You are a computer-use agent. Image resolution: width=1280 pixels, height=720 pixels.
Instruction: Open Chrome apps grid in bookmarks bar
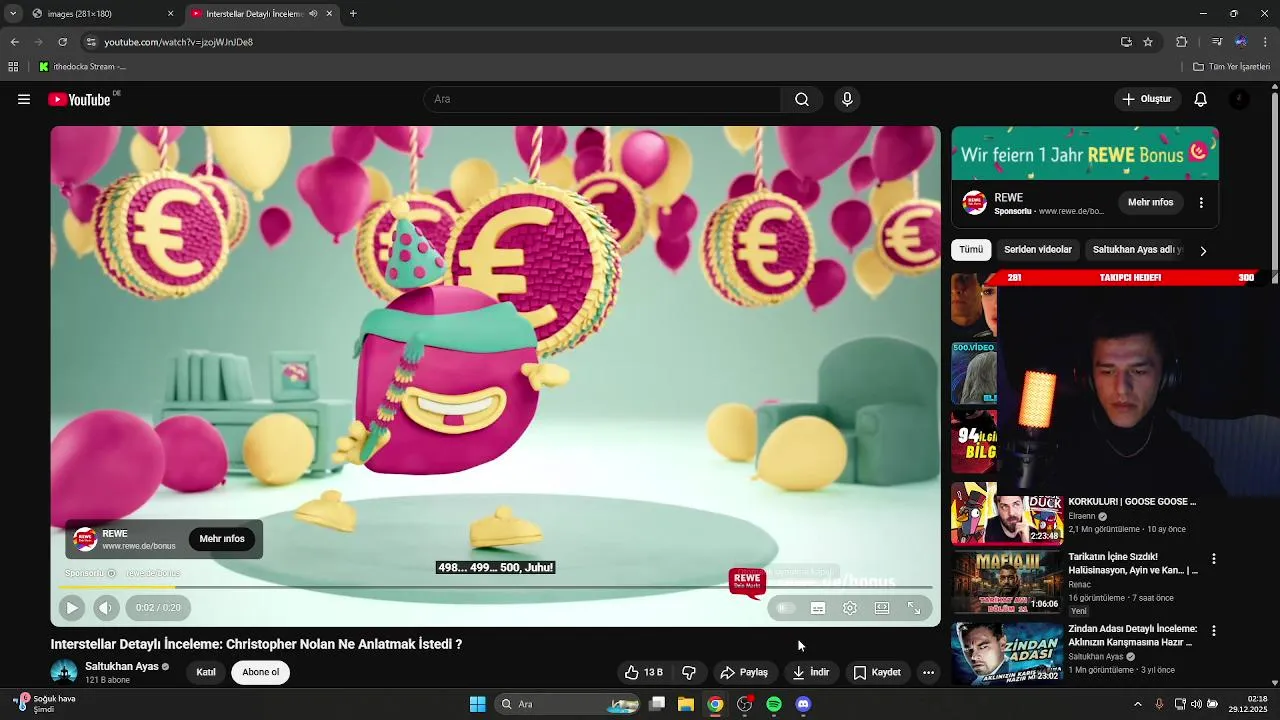[13, 67]
